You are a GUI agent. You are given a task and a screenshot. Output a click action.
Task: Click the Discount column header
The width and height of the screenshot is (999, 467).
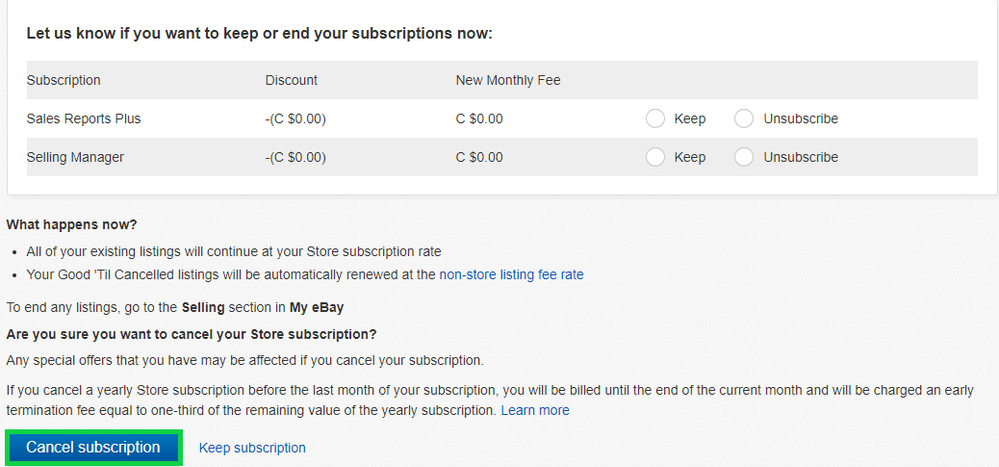pyautogui.click(x=291, y=80)
